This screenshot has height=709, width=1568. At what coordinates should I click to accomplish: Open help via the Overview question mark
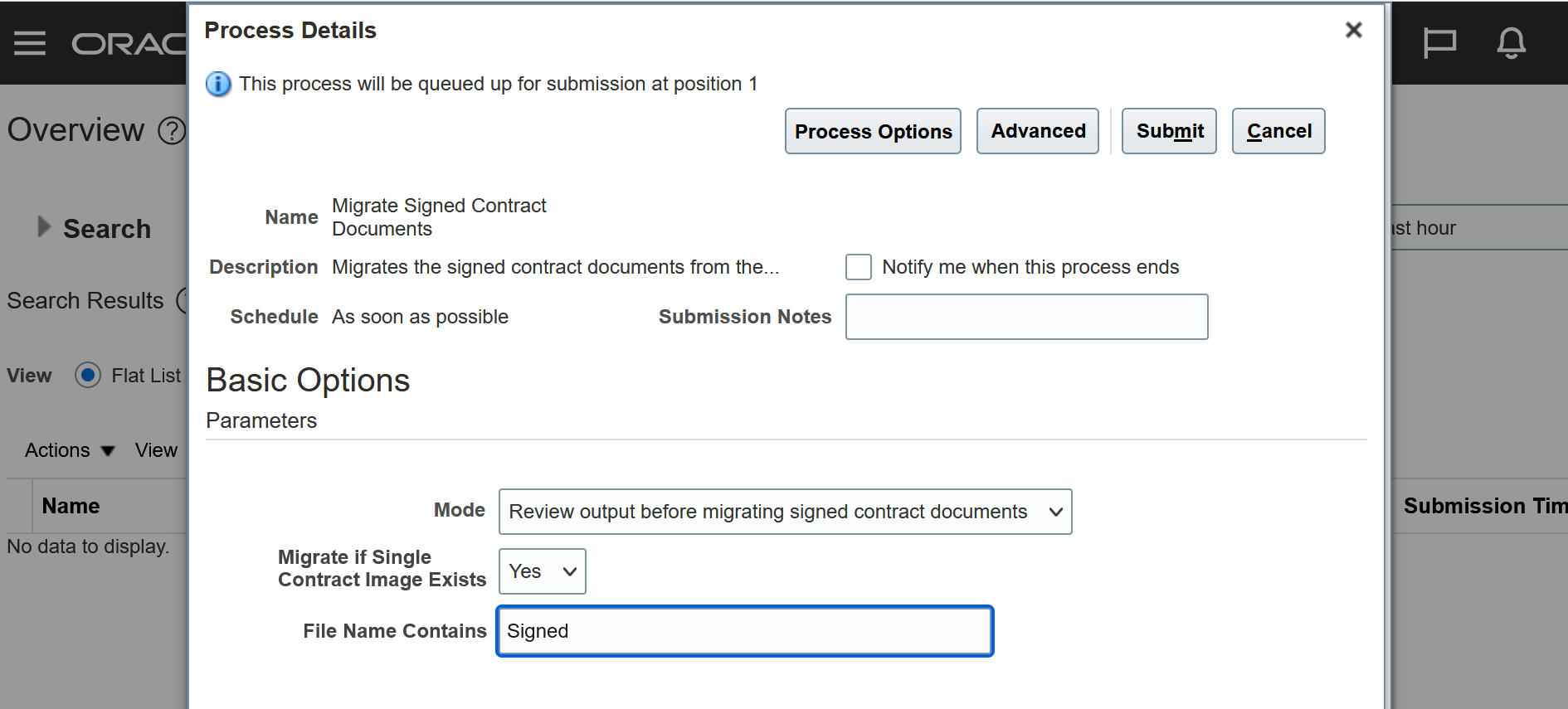point(172,130)
